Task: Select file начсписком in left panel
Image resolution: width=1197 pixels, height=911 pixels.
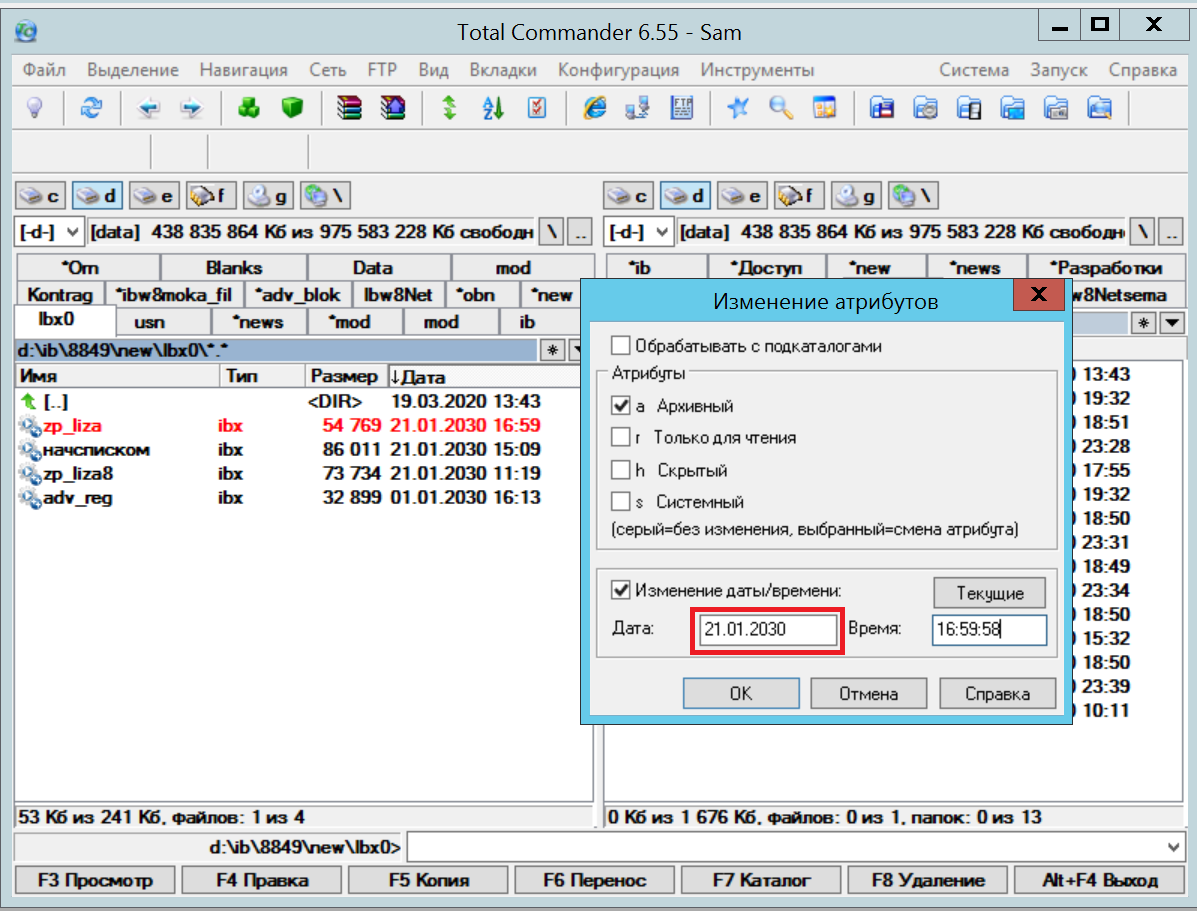Action: [x=96, y=450]
